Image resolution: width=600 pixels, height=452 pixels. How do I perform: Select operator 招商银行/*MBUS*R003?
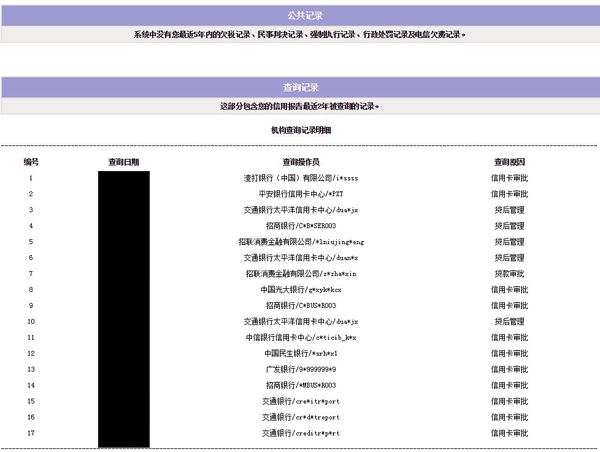point(301,385)
